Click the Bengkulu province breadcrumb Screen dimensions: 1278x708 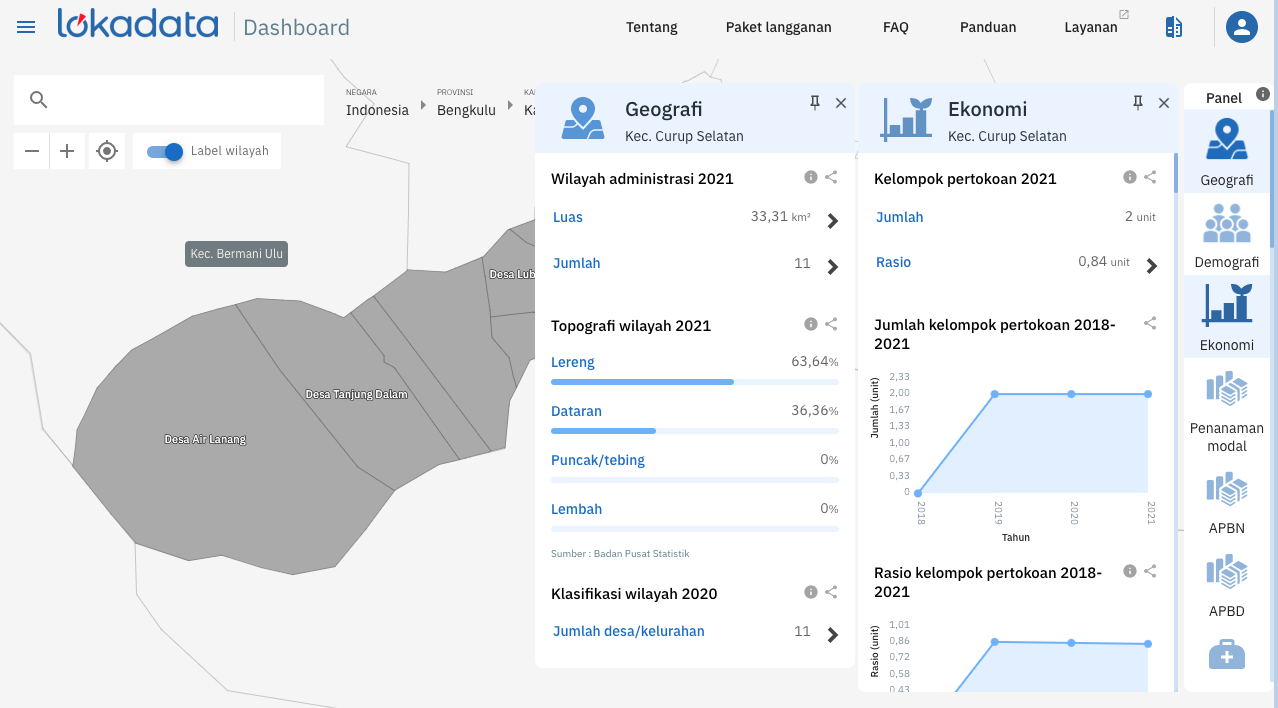pos(466,110)
